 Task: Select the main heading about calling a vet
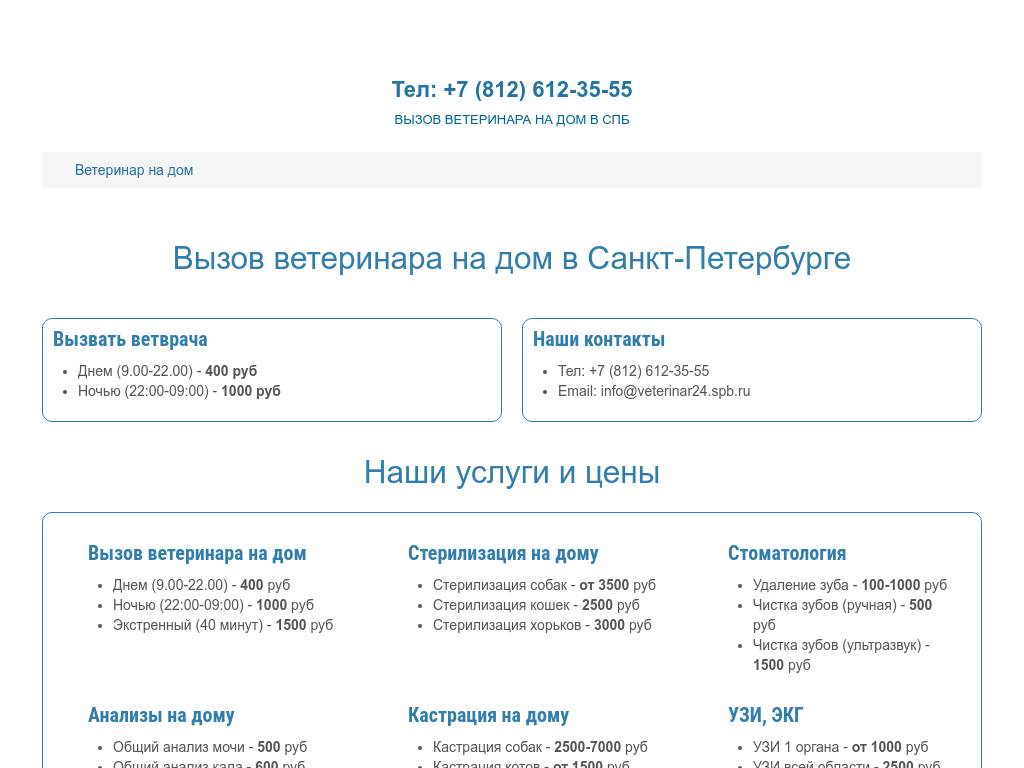(x=511, y=258)
